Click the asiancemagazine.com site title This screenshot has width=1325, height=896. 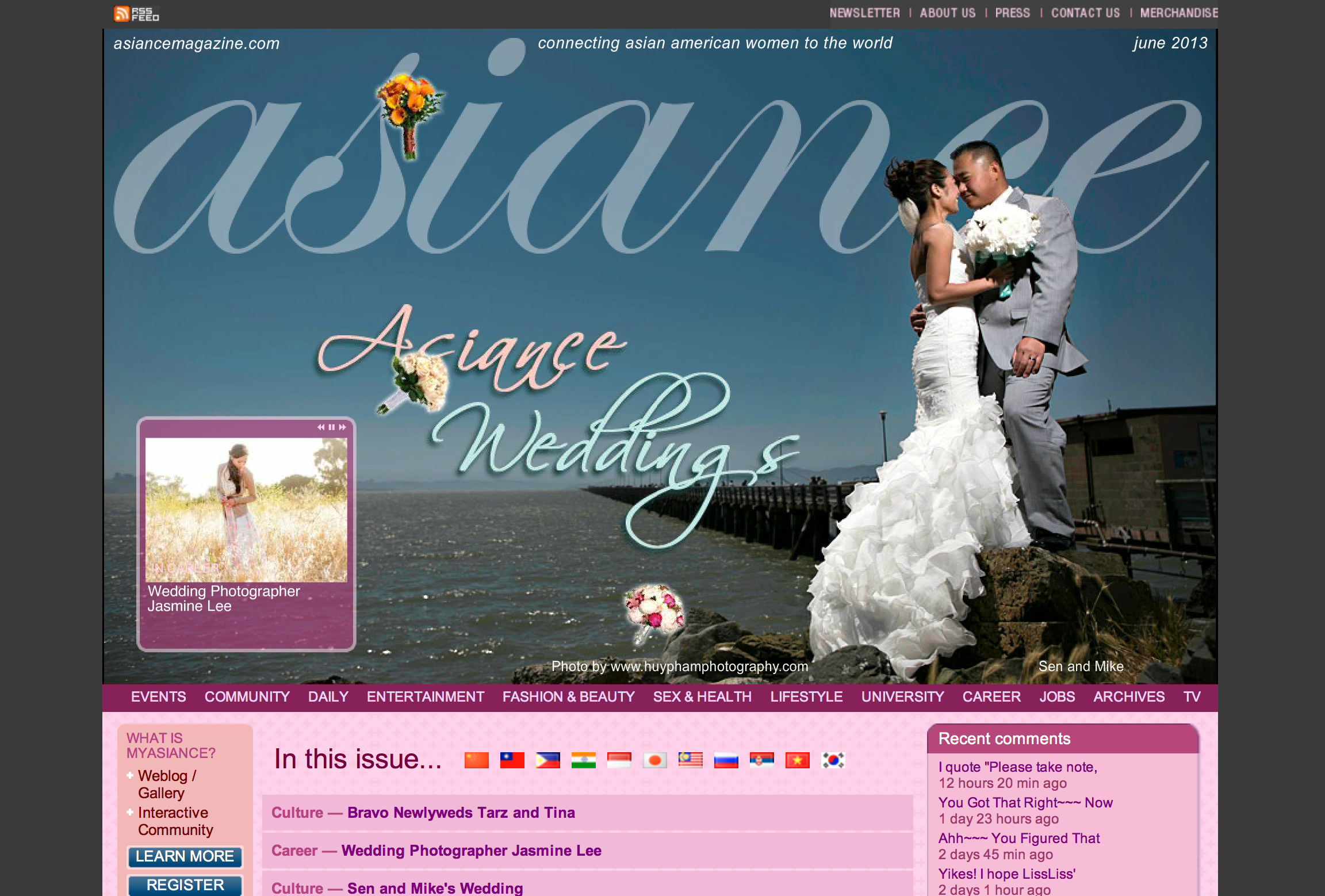(x=197, y=43)
